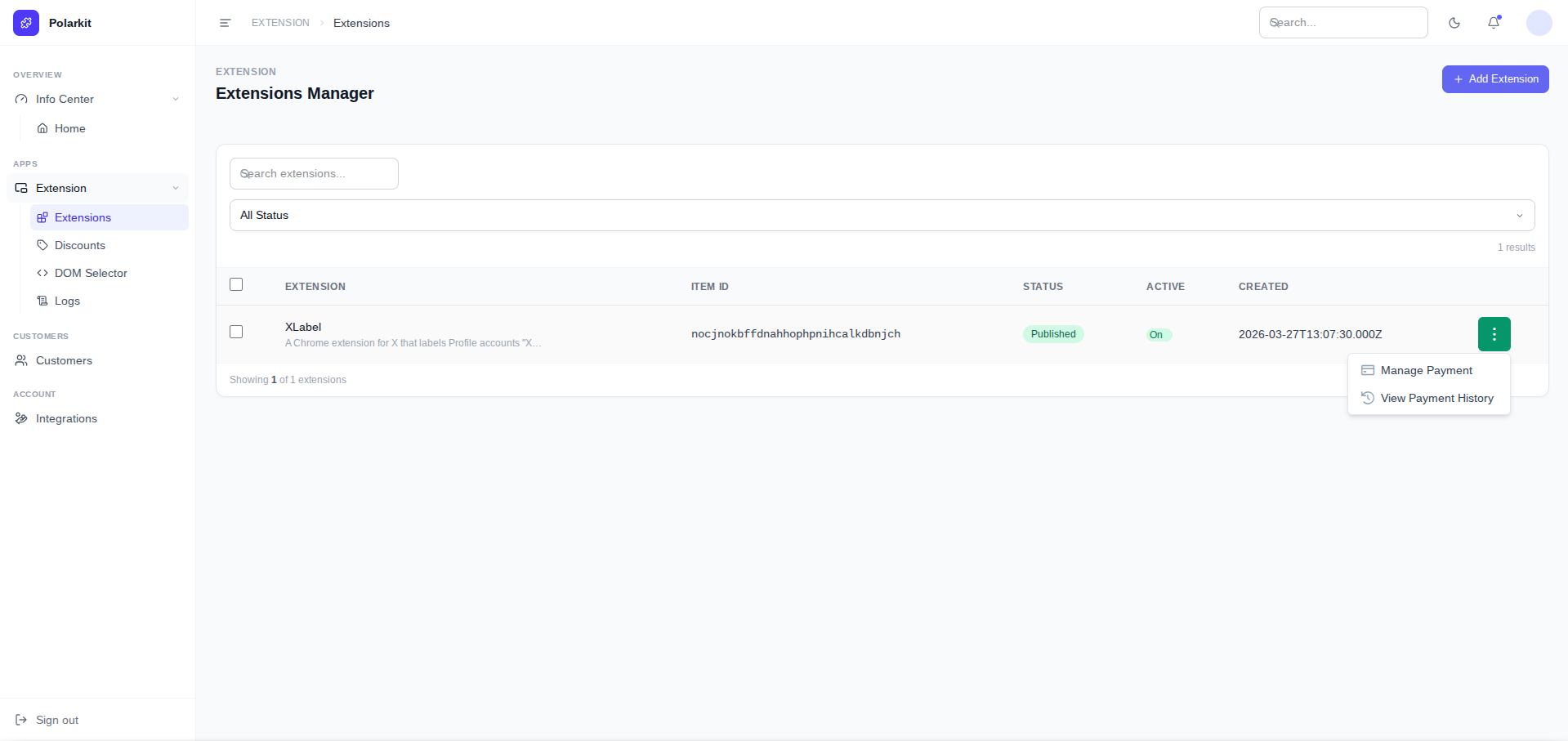Click the Extensions Manager heading

coord(294,93)
